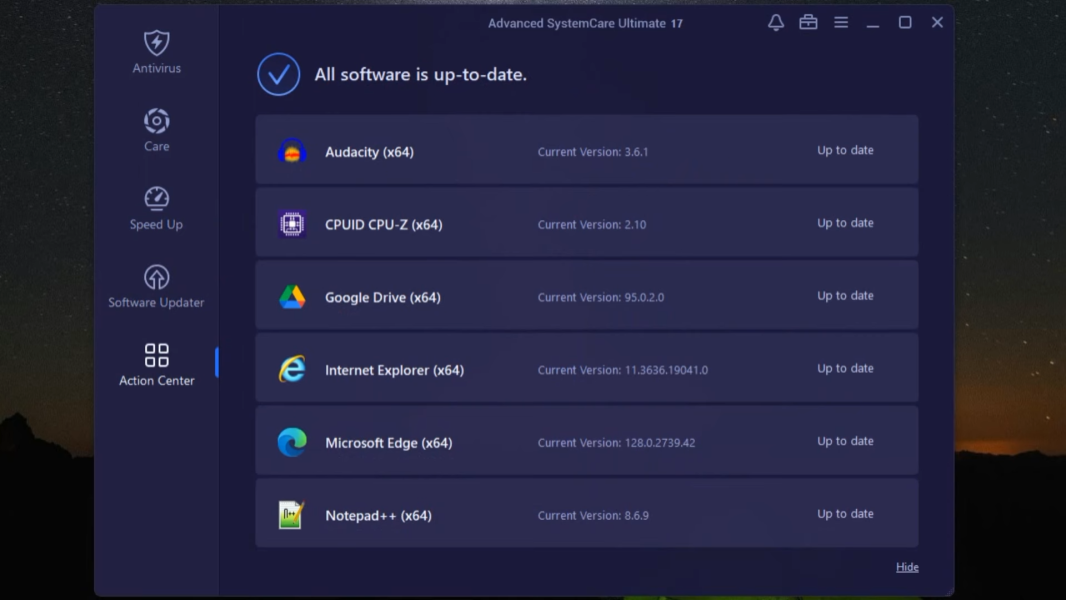Open the hamburger options menu
Viewport: 1066px width, 600px height.
tap(841, 22)
